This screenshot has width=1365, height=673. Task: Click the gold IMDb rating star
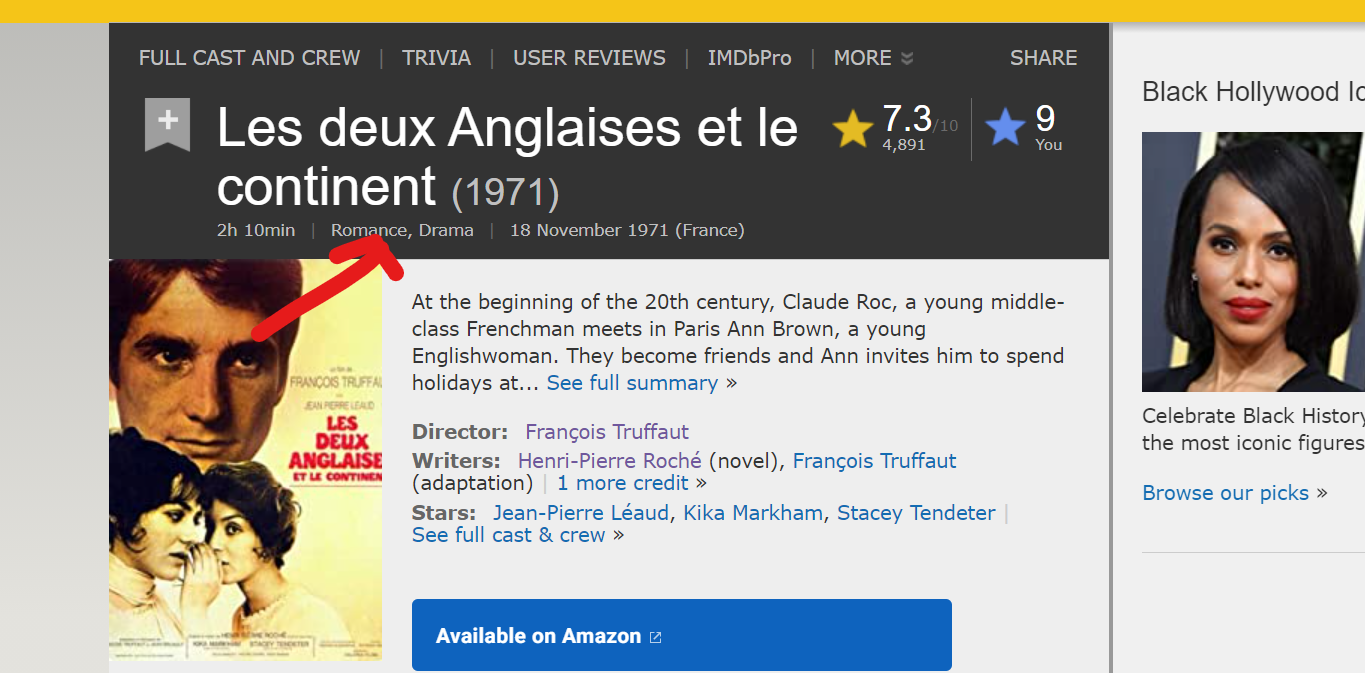tap(853, 129)
